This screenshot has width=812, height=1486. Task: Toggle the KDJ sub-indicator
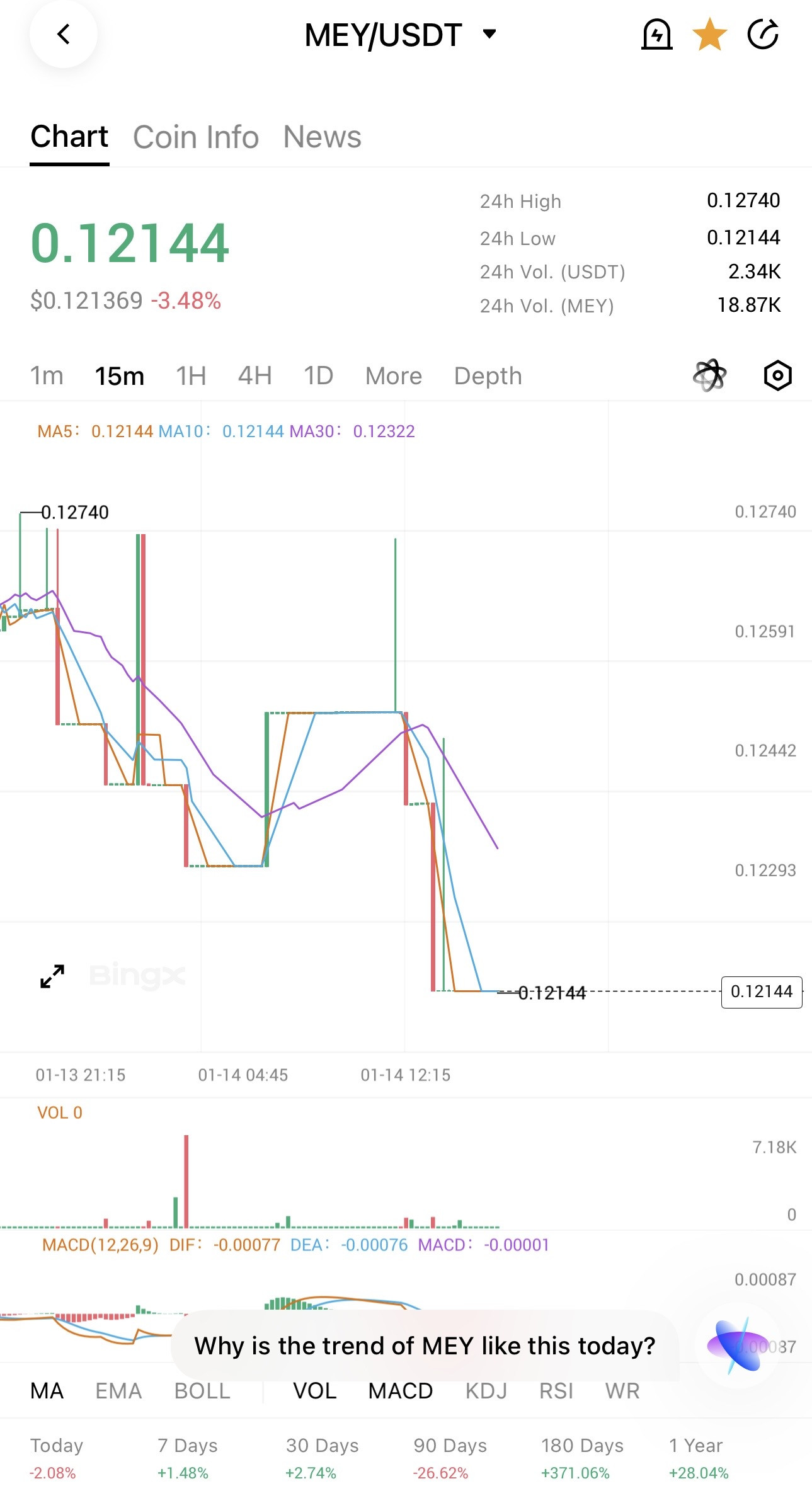486,1391
